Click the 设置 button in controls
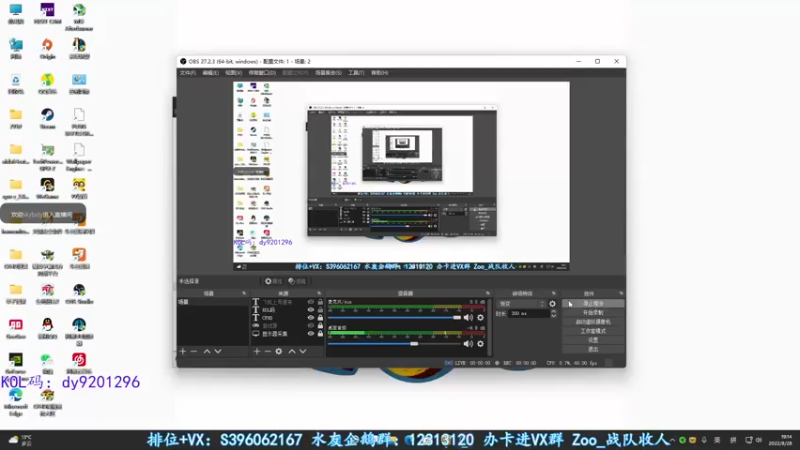The width and height of the screenshot is (800, 450). 593,340
